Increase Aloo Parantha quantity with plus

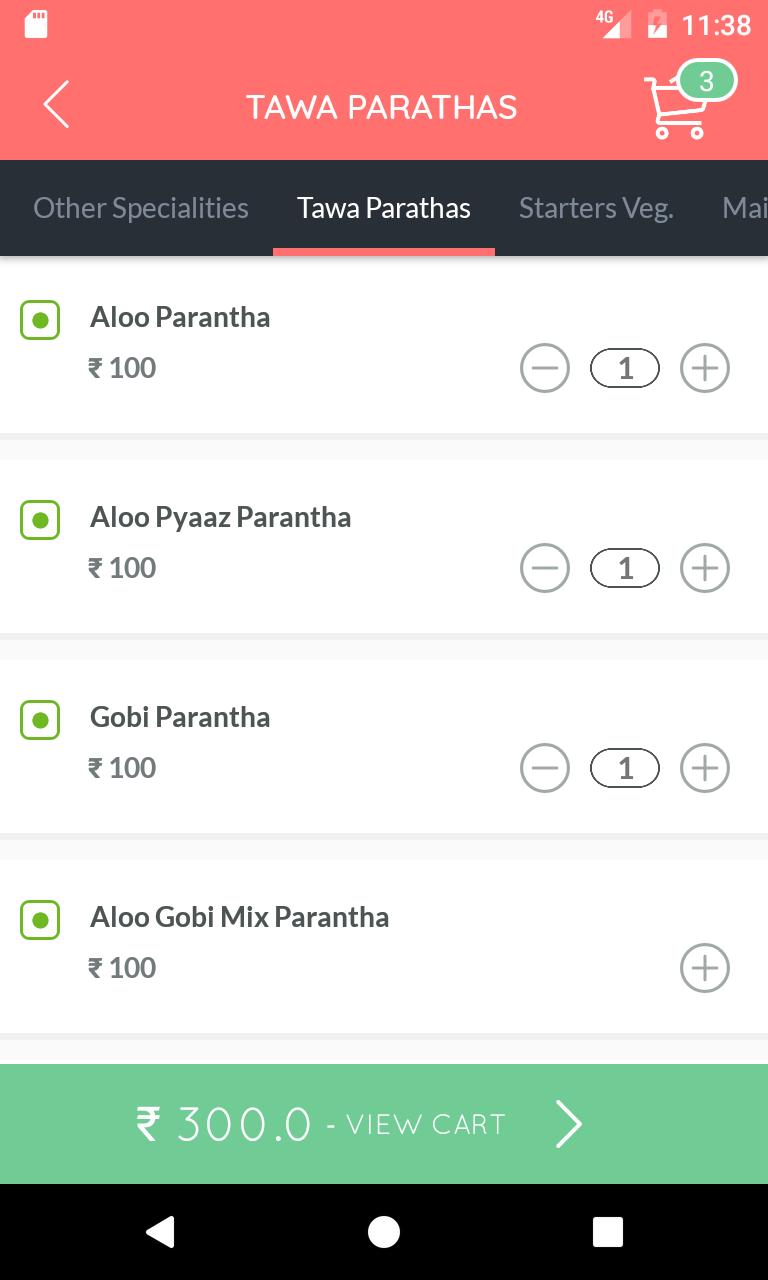point(705,368)
